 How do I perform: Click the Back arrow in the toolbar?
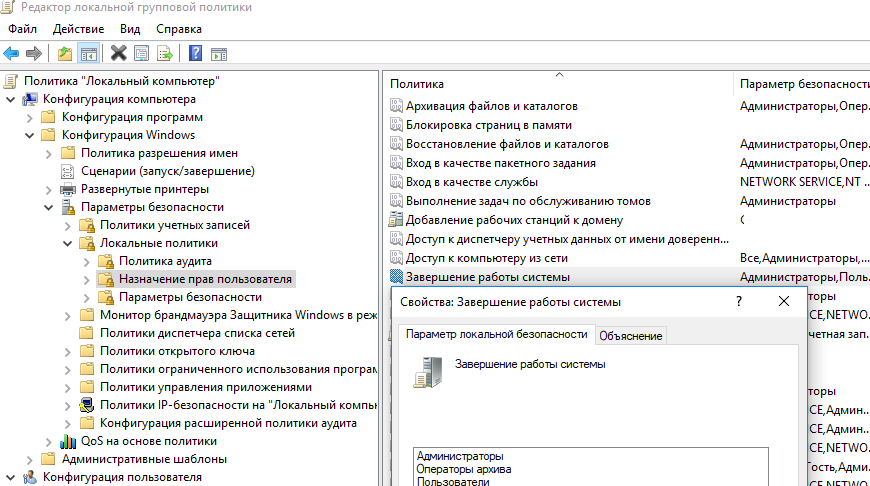pyautogui.click(x=11, y=53)
